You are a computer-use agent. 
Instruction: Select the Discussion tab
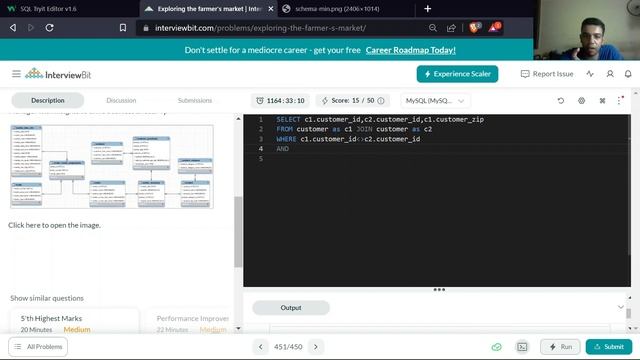121,100
